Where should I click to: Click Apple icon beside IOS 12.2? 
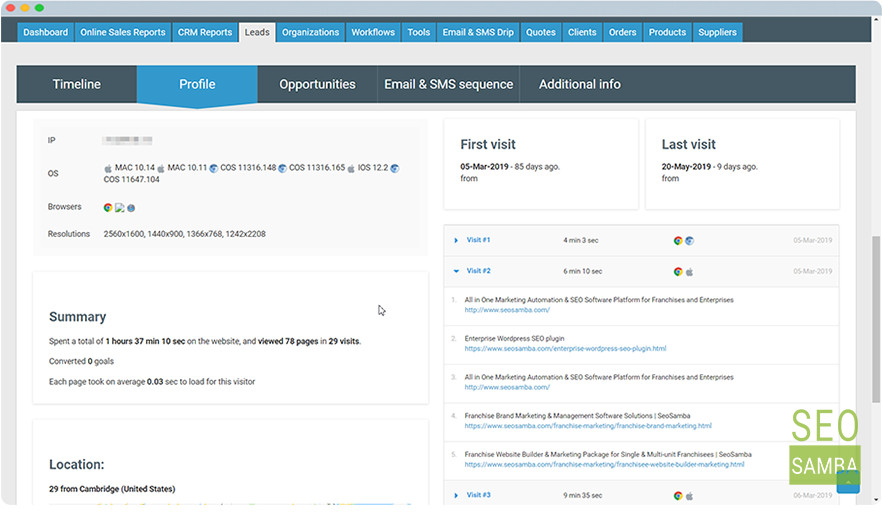tap(351, 168)
